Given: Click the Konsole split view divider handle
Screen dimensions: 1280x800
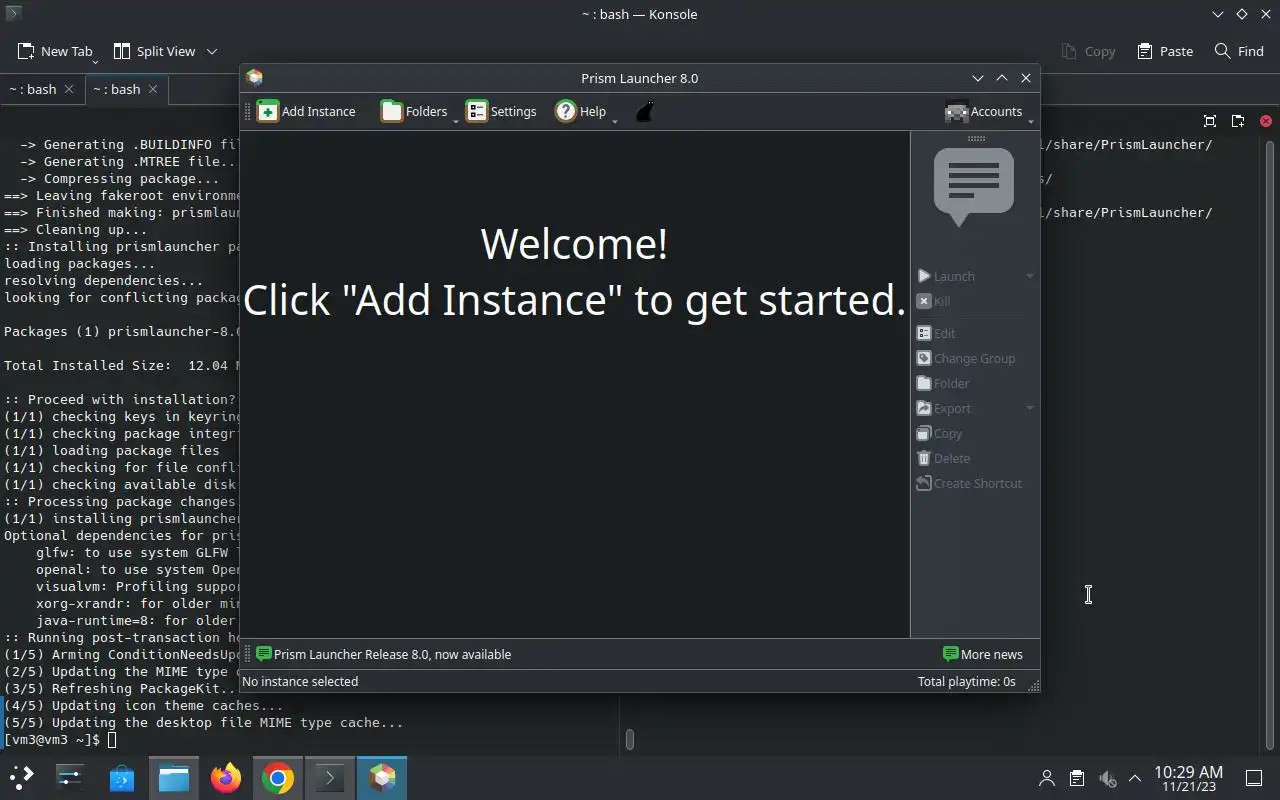Looking at the screenshot, I should coord(629,740).
